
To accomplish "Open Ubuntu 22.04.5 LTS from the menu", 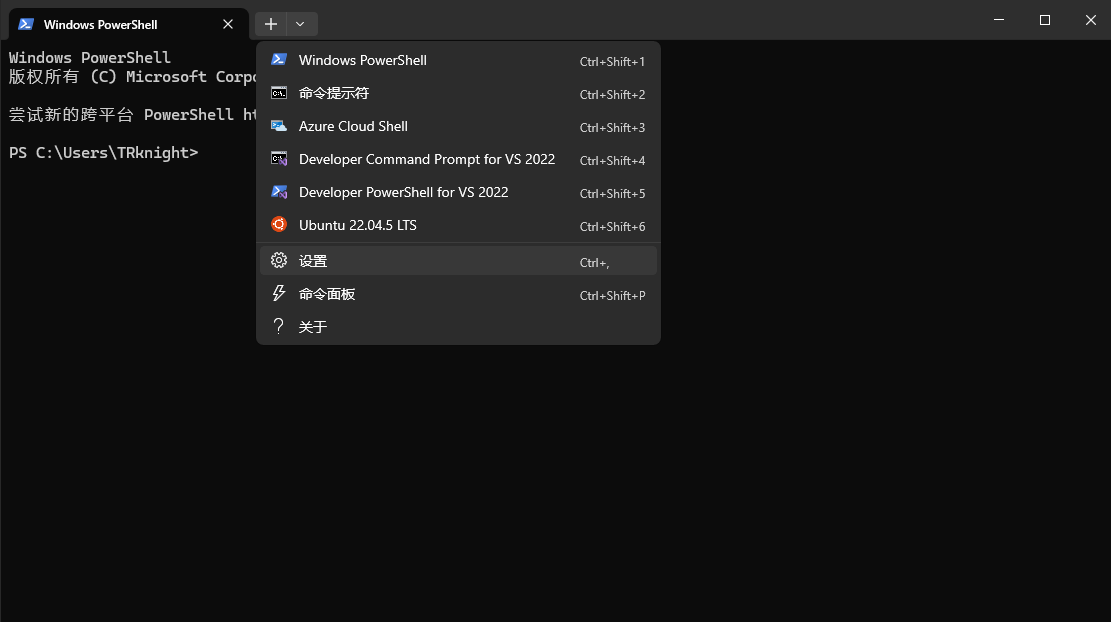I will click(358, 225).
